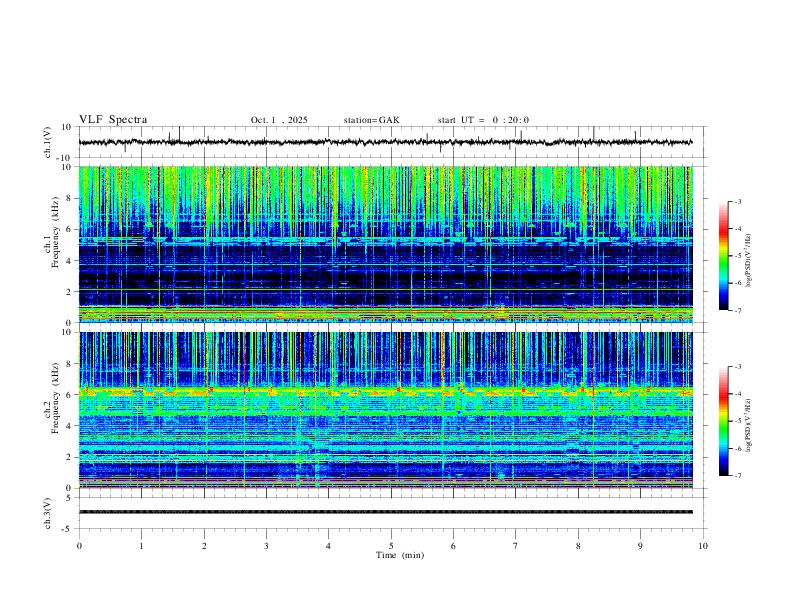Click the 'ch.3(V)' axis label
The height and width of the screenshot is (612, 792).
[x=48, y=513]
